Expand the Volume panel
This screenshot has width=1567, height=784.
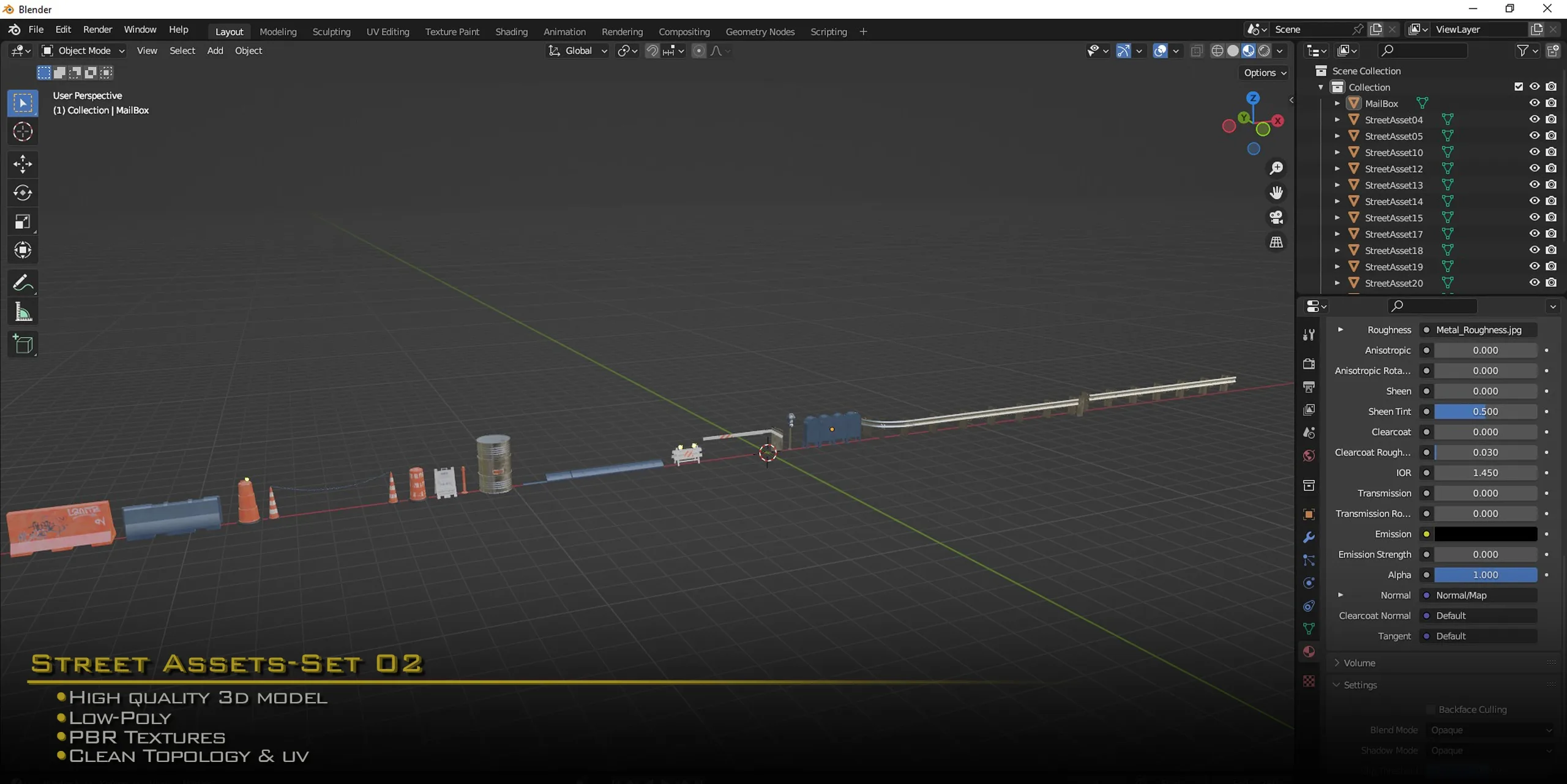click(x=1359, y=663)
